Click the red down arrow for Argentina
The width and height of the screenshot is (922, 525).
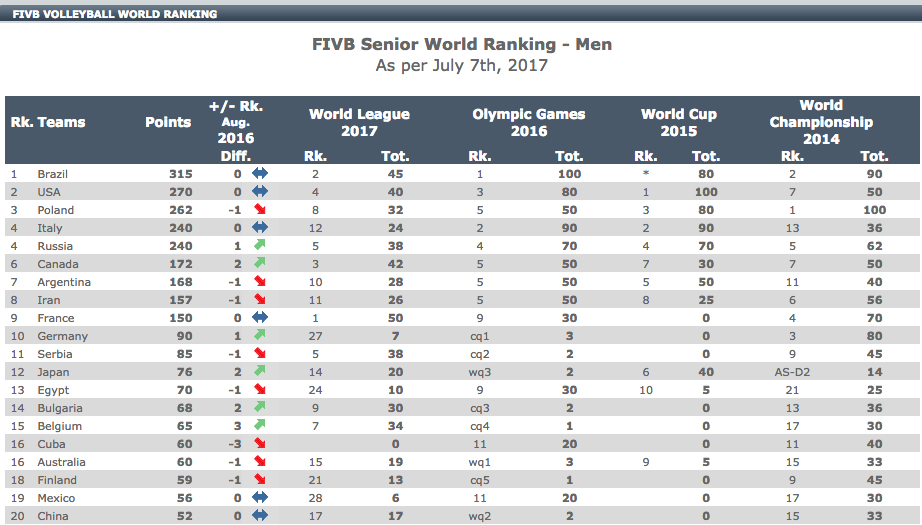click(x=260, y=282)
